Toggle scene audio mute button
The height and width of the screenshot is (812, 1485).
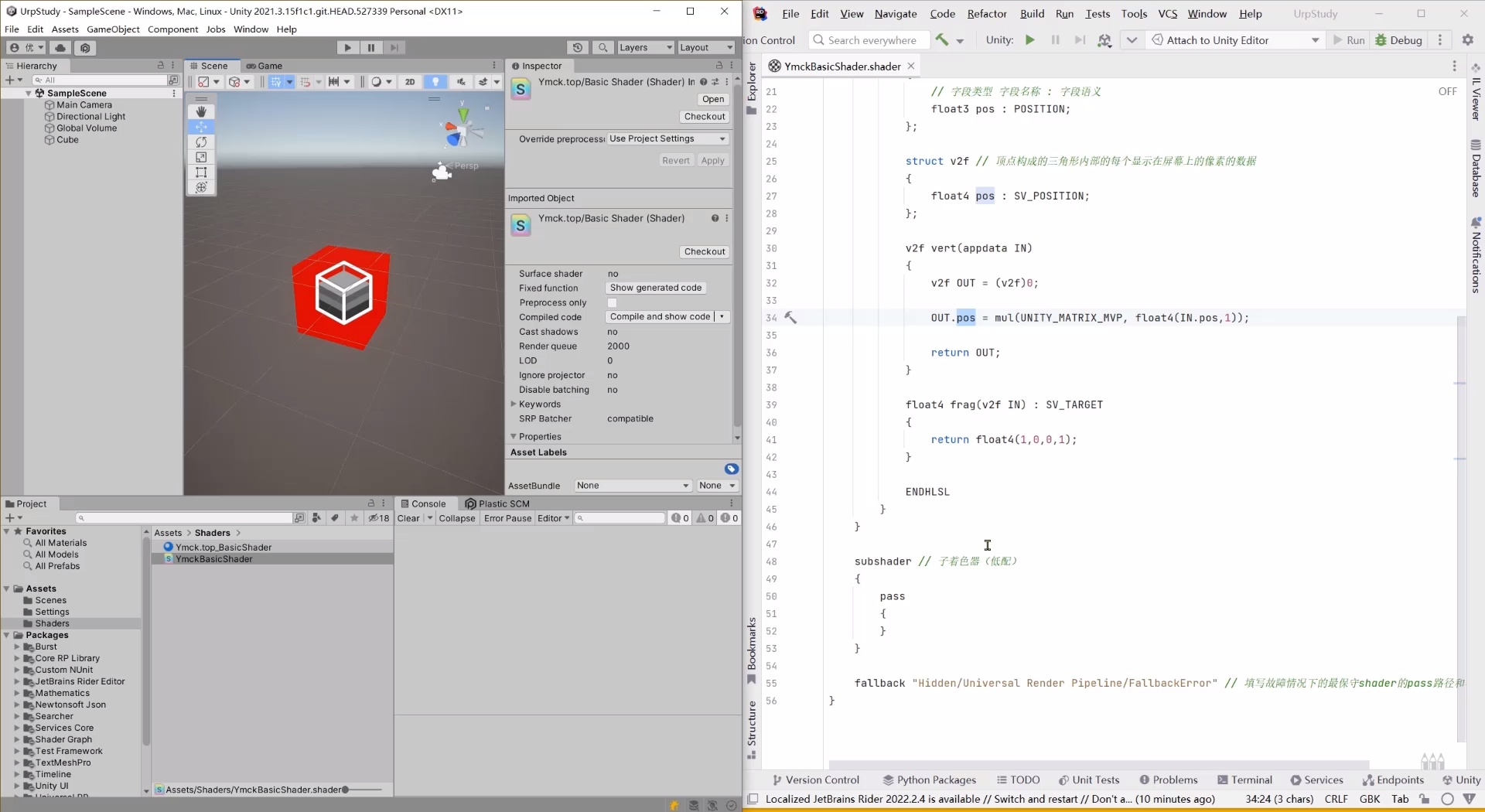tap(461, 81)
